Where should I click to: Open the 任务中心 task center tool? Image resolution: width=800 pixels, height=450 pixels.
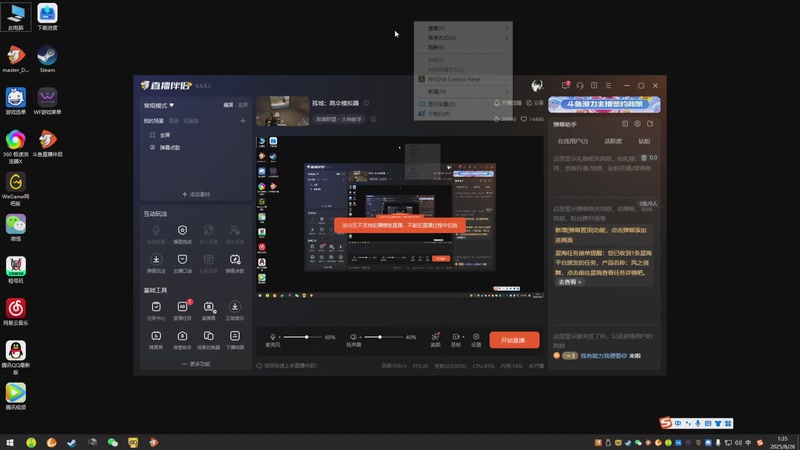tap(156, 310)
